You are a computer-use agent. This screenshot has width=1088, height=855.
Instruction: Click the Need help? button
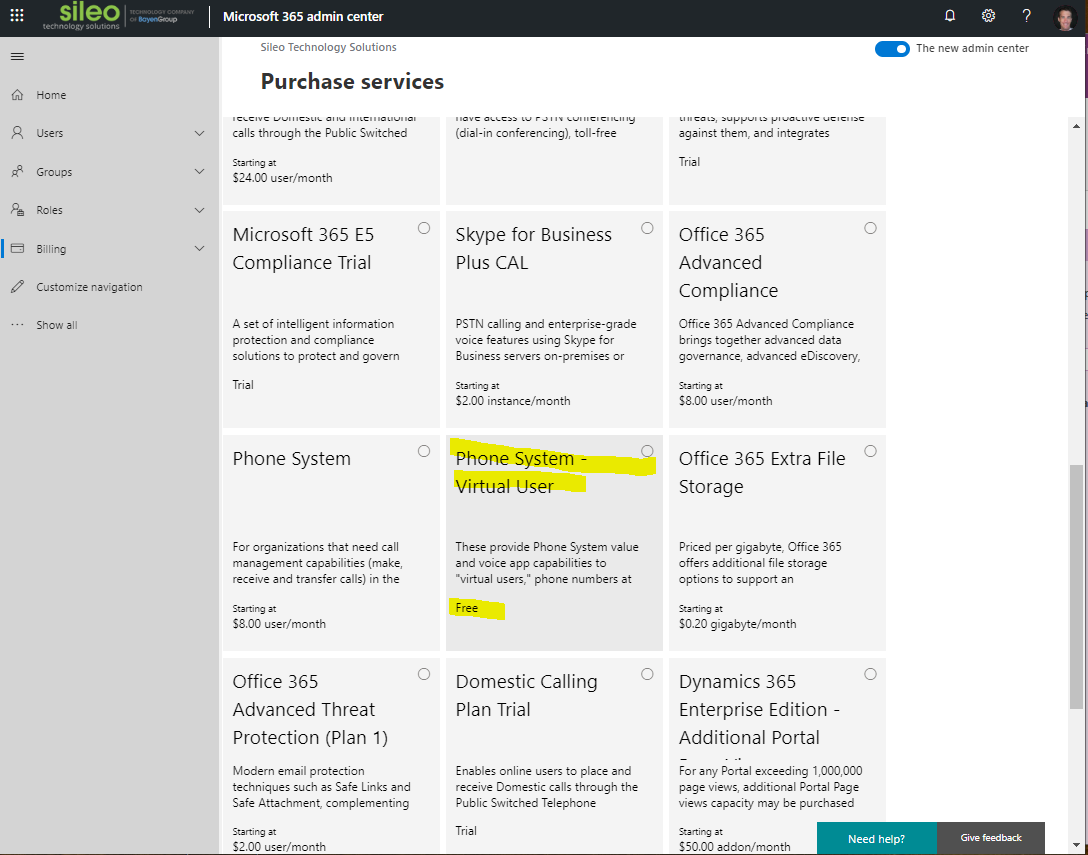tap(876, 838)
